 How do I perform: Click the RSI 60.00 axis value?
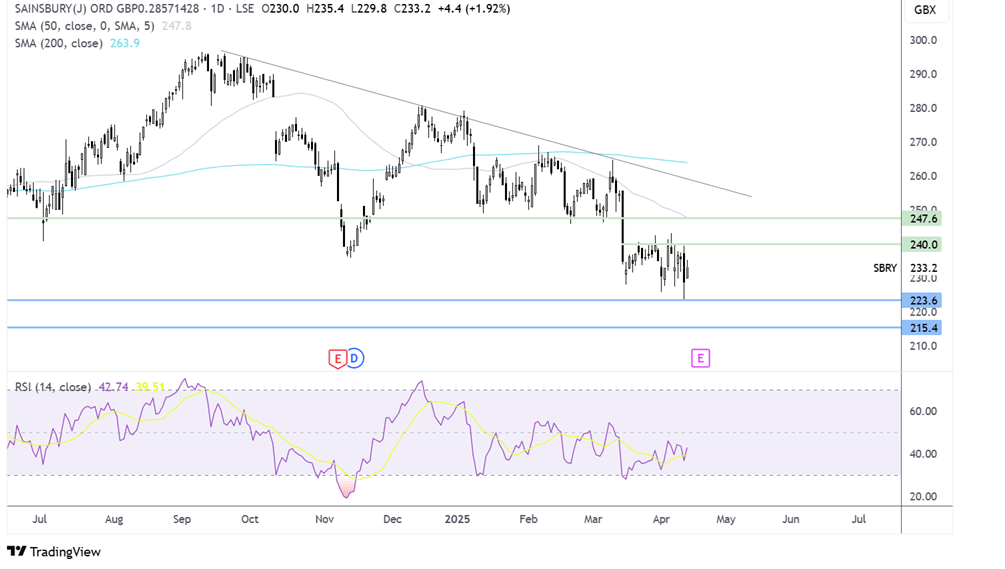pos(923,411)
